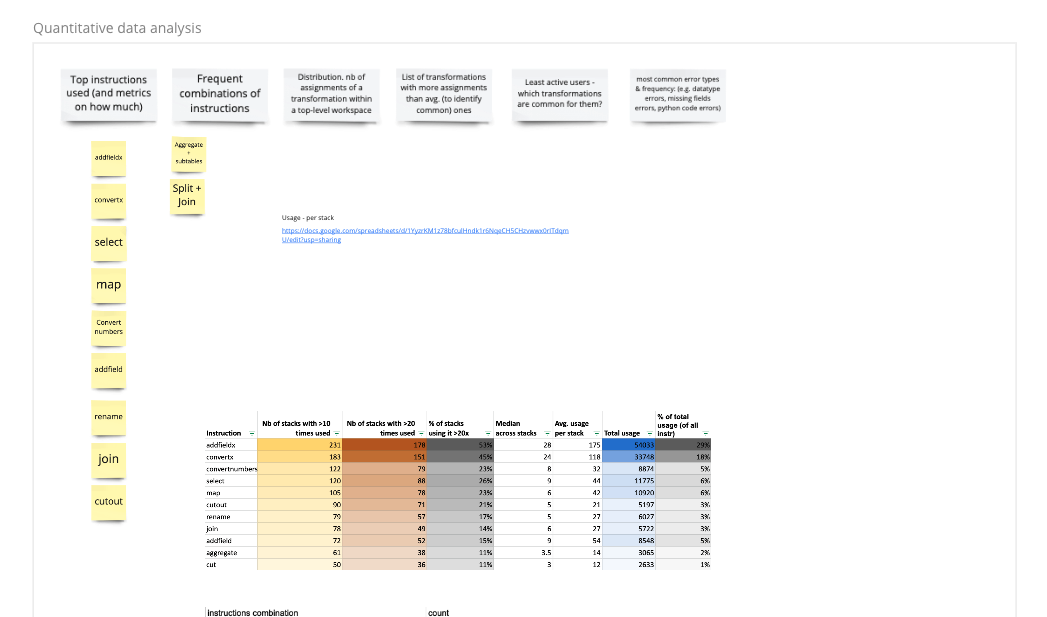Select the 'cutout' sticky note
1047x617 pixels.
point(109,502)
